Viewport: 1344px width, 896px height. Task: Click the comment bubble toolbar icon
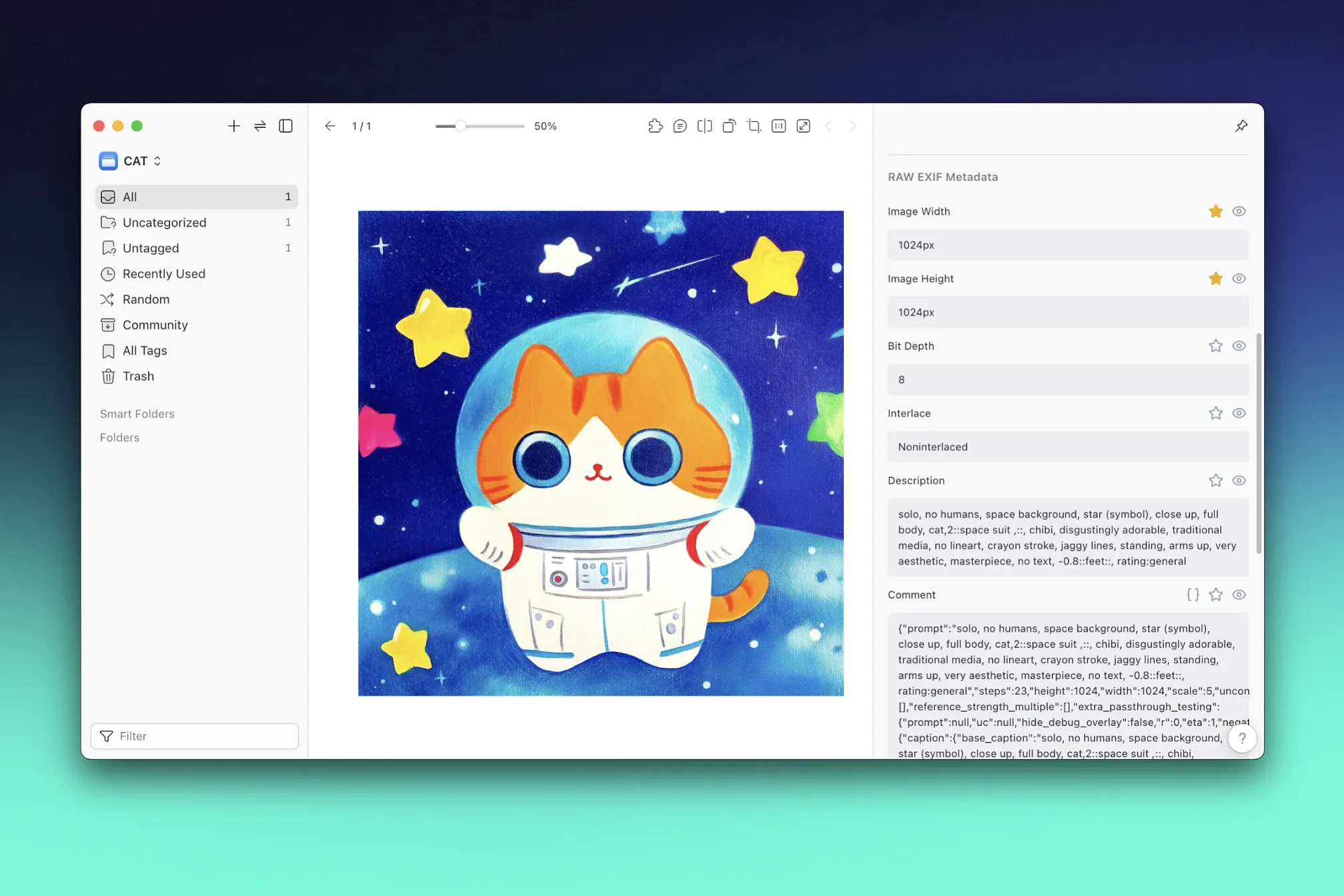point(679,126)
